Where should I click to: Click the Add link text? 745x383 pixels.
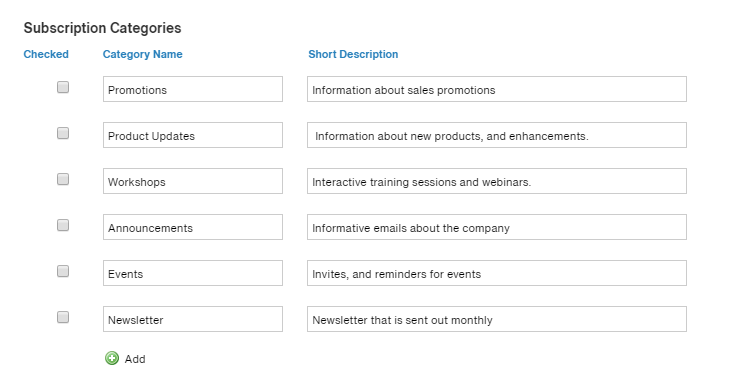tap(135, 359)
